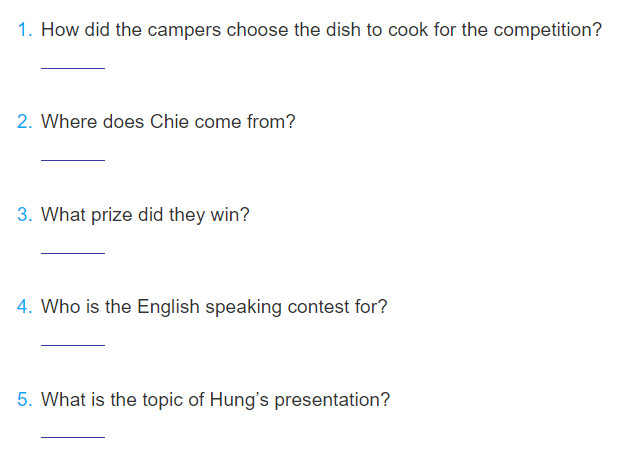
Task: Click the answer blank under question 2
Action: click(72, 154)
